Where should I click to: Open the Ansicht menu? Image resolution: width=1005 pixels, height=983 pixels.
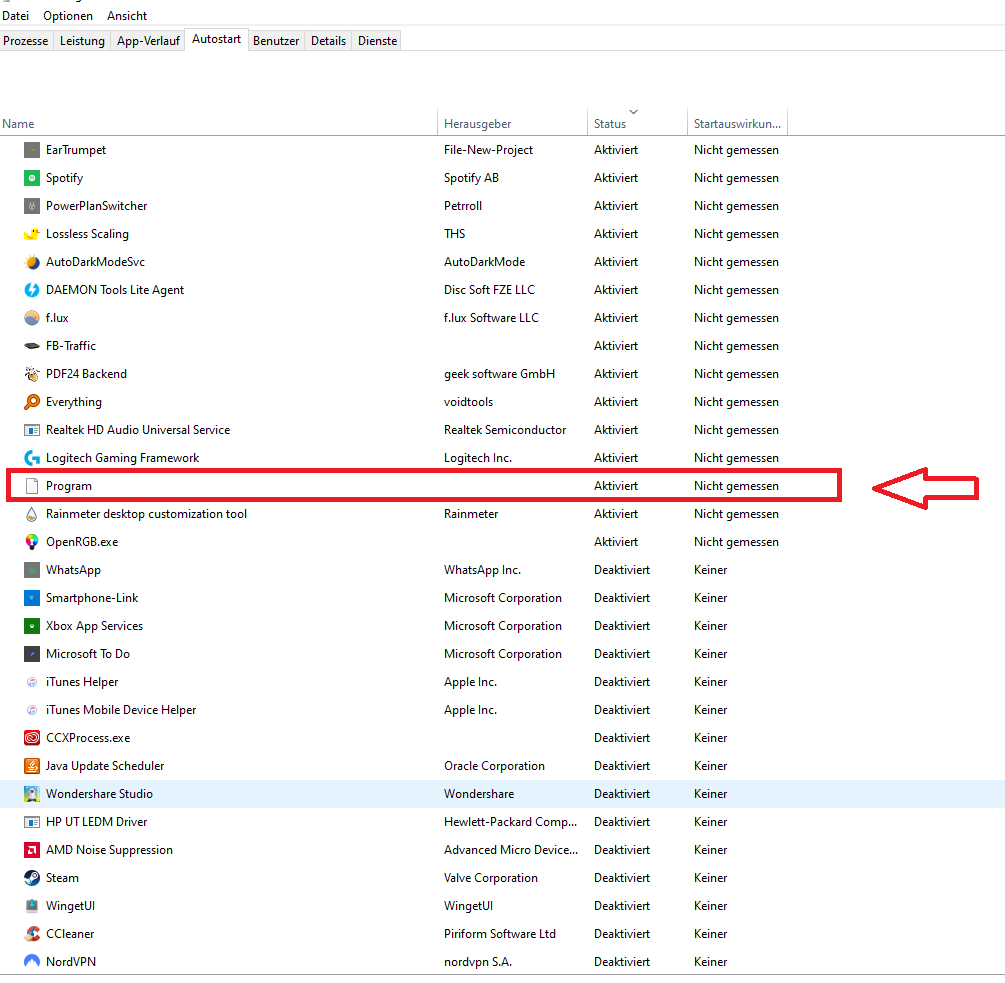pyautogui.click(x=127, y=15)
